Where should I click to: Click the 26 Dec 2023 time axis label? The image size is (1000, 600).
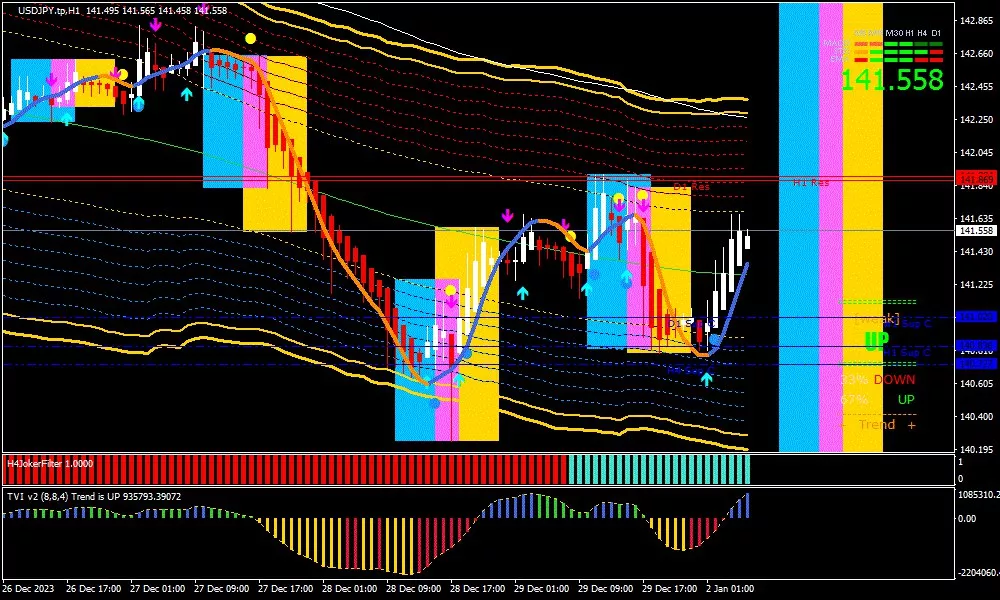(x=29, y=589)
